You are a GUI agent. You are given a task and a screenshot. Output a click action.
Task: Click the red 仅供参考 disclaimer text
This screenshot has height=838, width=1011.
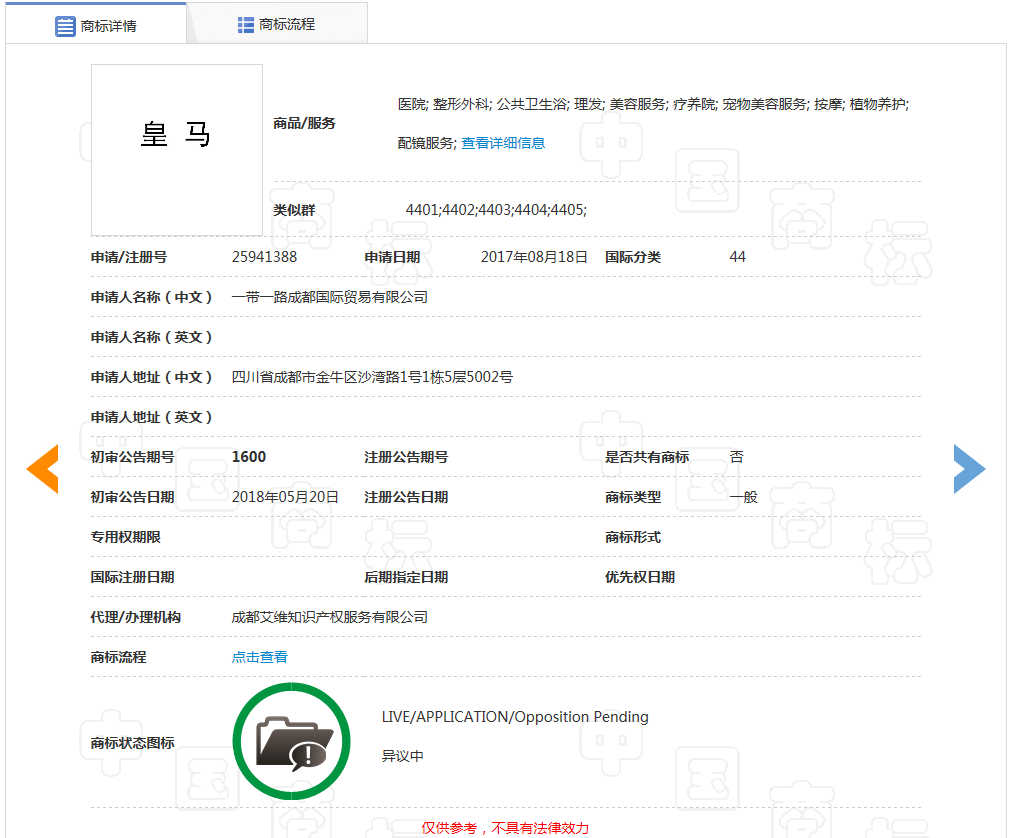pos(505,828)
